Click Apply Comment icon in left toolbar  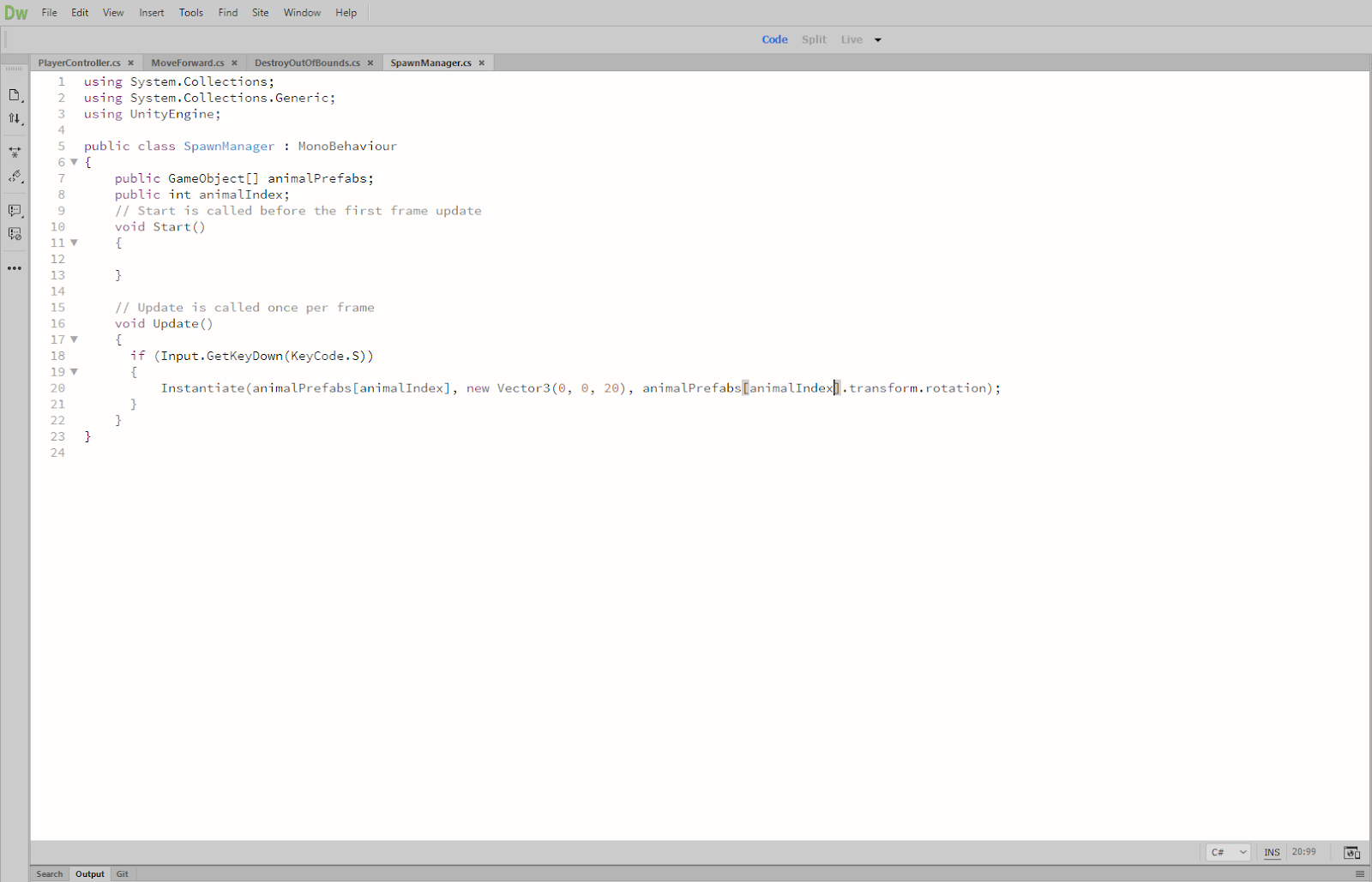point(15,211)
